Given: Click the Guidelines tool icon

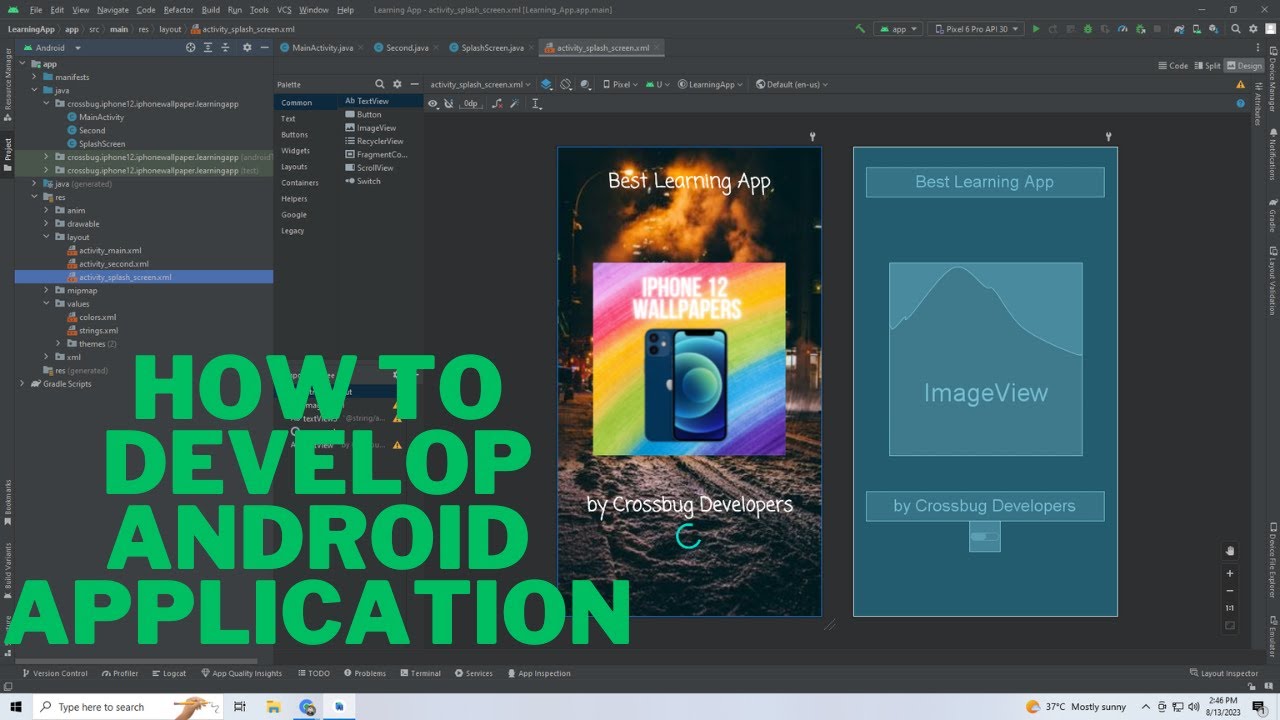Looking at the screenshot, I should (x=536, y=103).
